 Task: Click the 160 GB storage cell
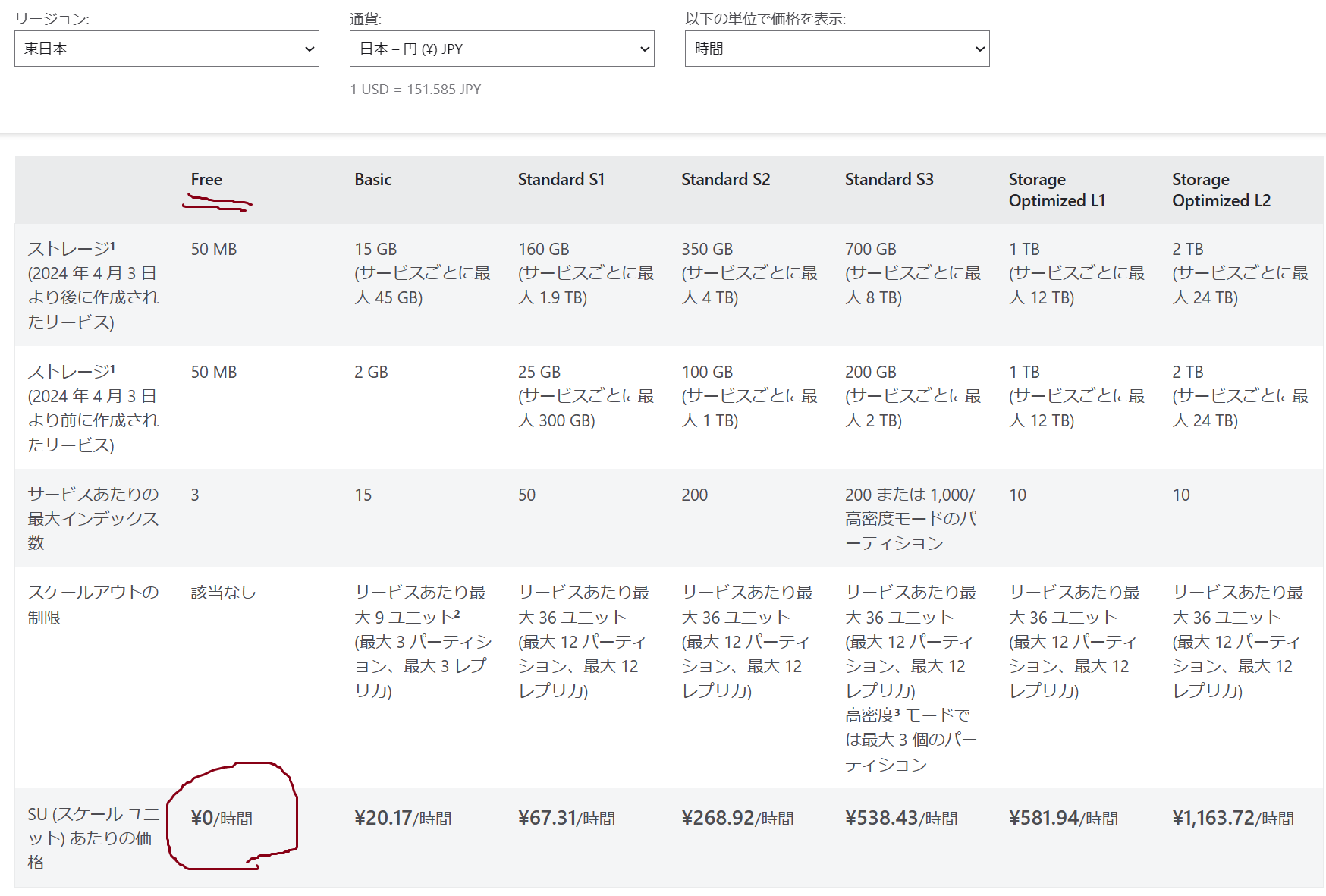[586, 273]
